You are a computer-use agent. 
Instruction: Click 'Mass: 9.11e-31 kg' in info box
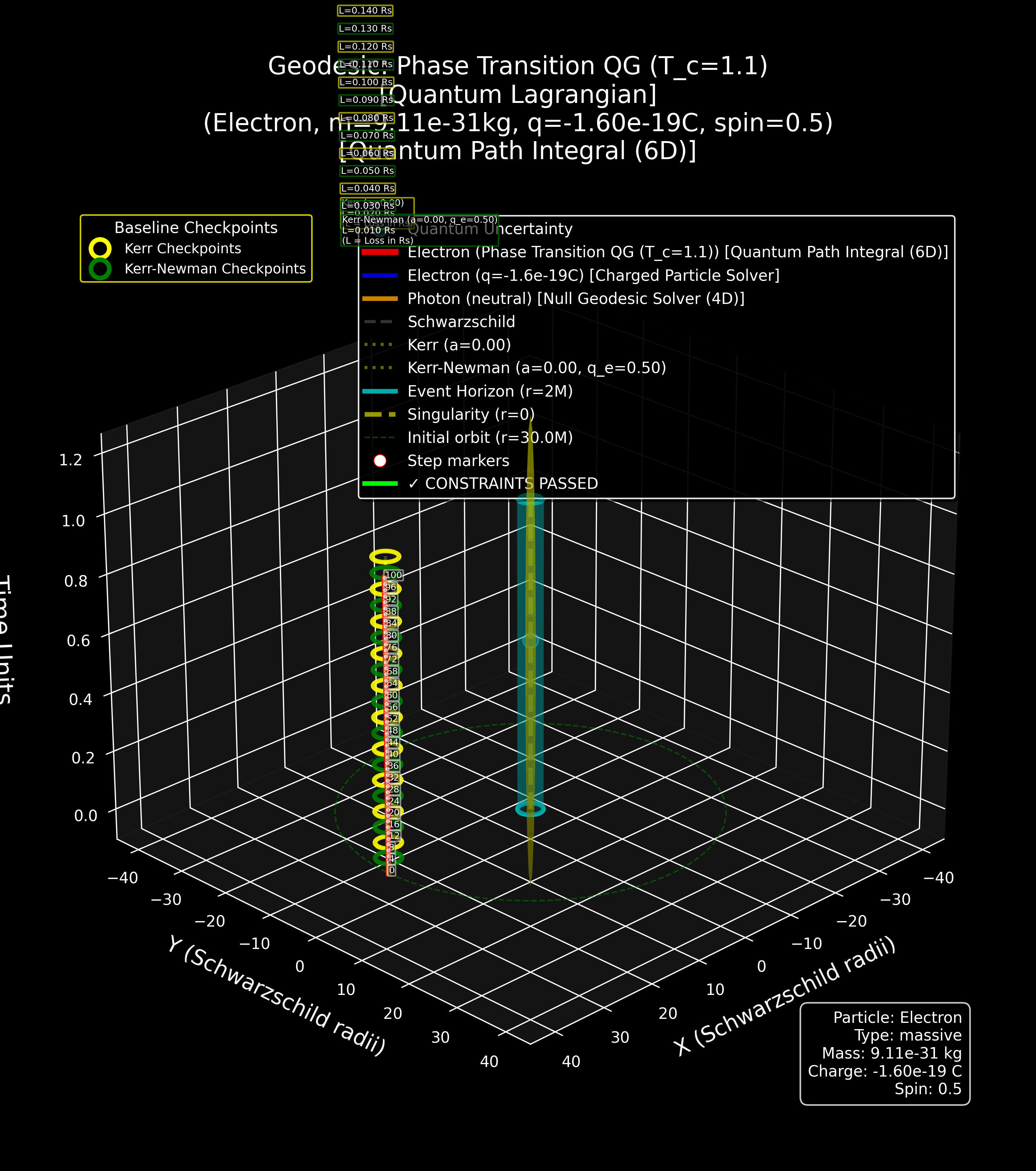coord(892,1053)
